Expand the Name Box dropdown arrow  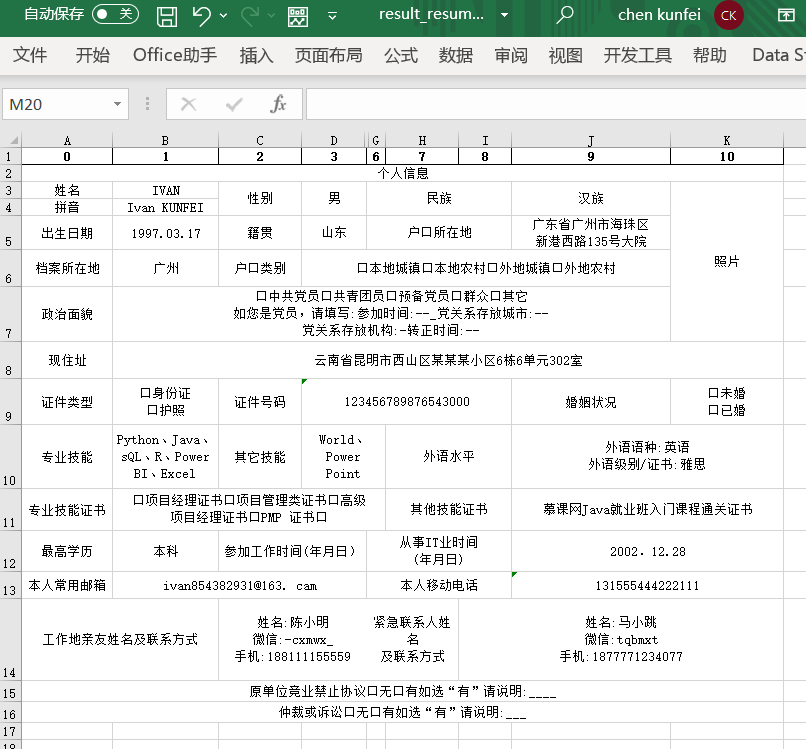(118, 104)
